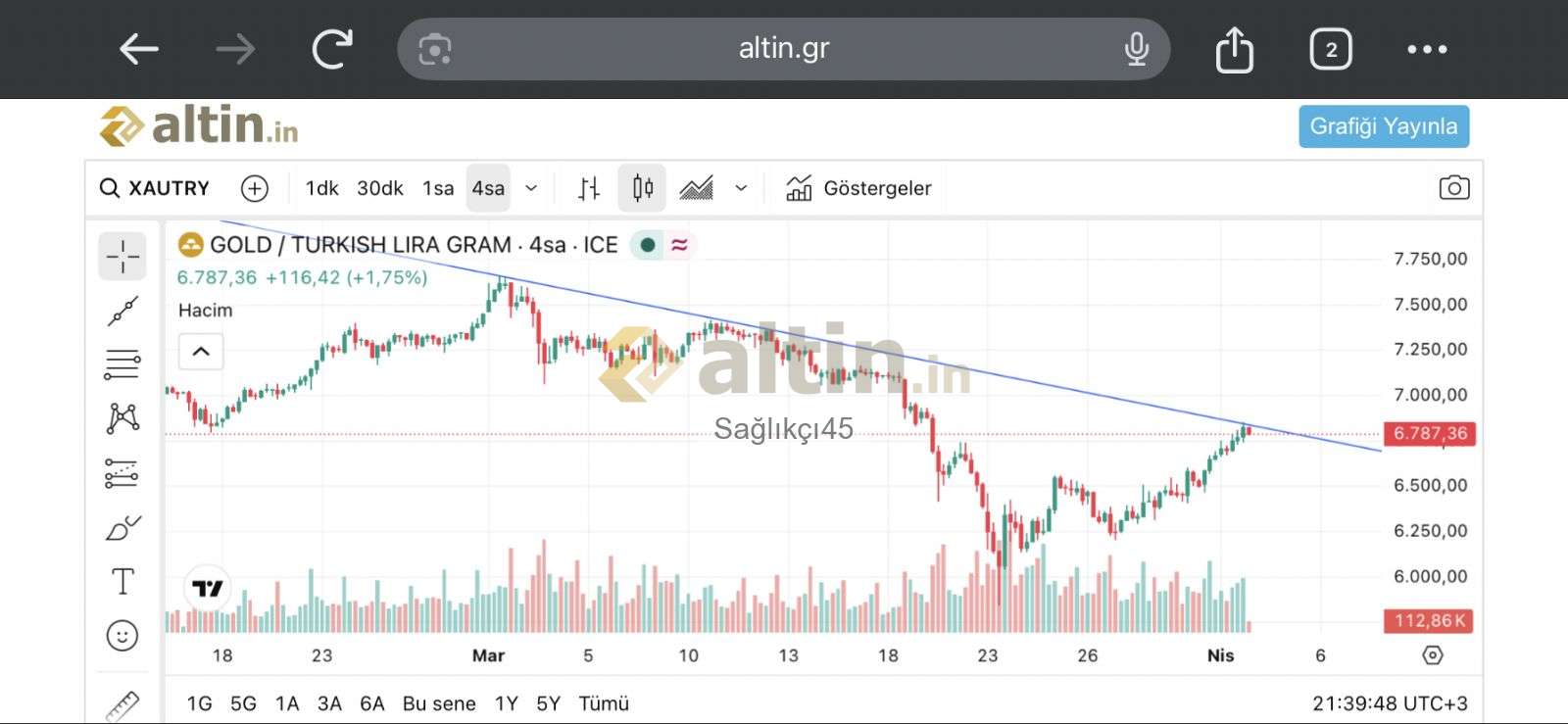Click the XAUTRY symbol search field
Viewport: 1568px width, 724px height.
coord(157,188)
